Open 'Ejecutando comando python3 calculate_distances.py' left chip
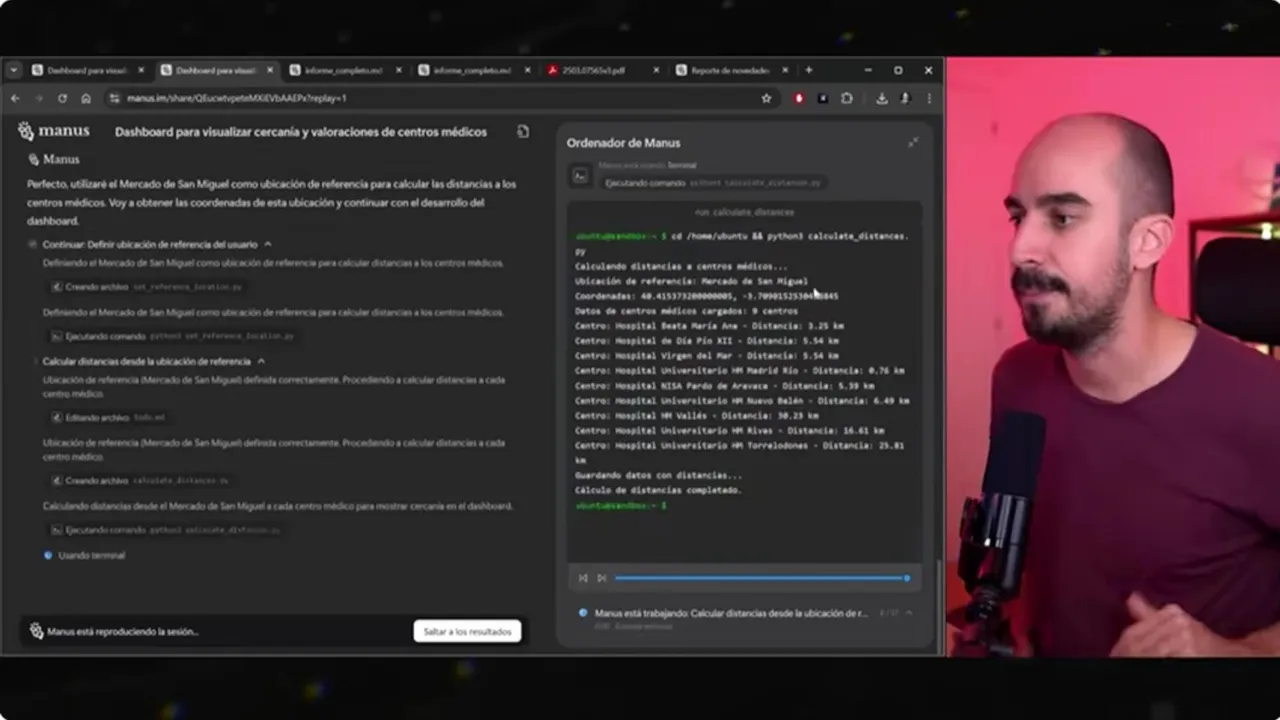 point(166,530)
